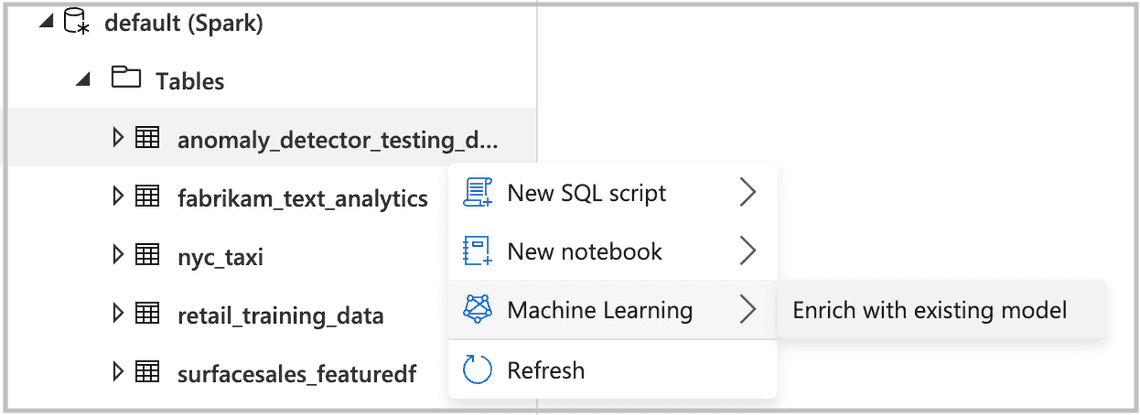The image size is (1140, 415).
Task: Collapse the default (Spark) database node
Action: click(x=47, y=23)
